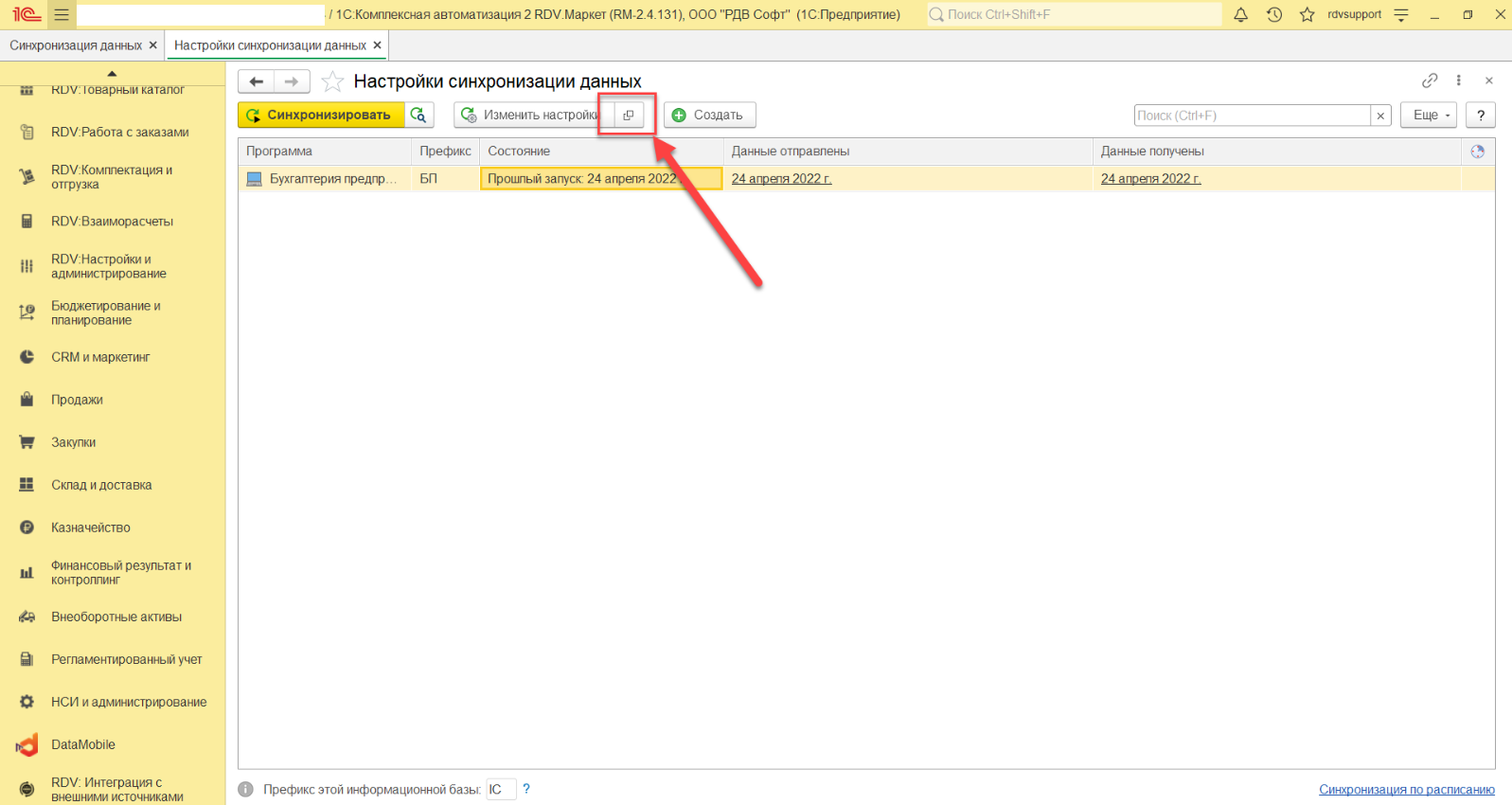Click the forward navigation arrow

pyautogui.click(x=292, y=81)
